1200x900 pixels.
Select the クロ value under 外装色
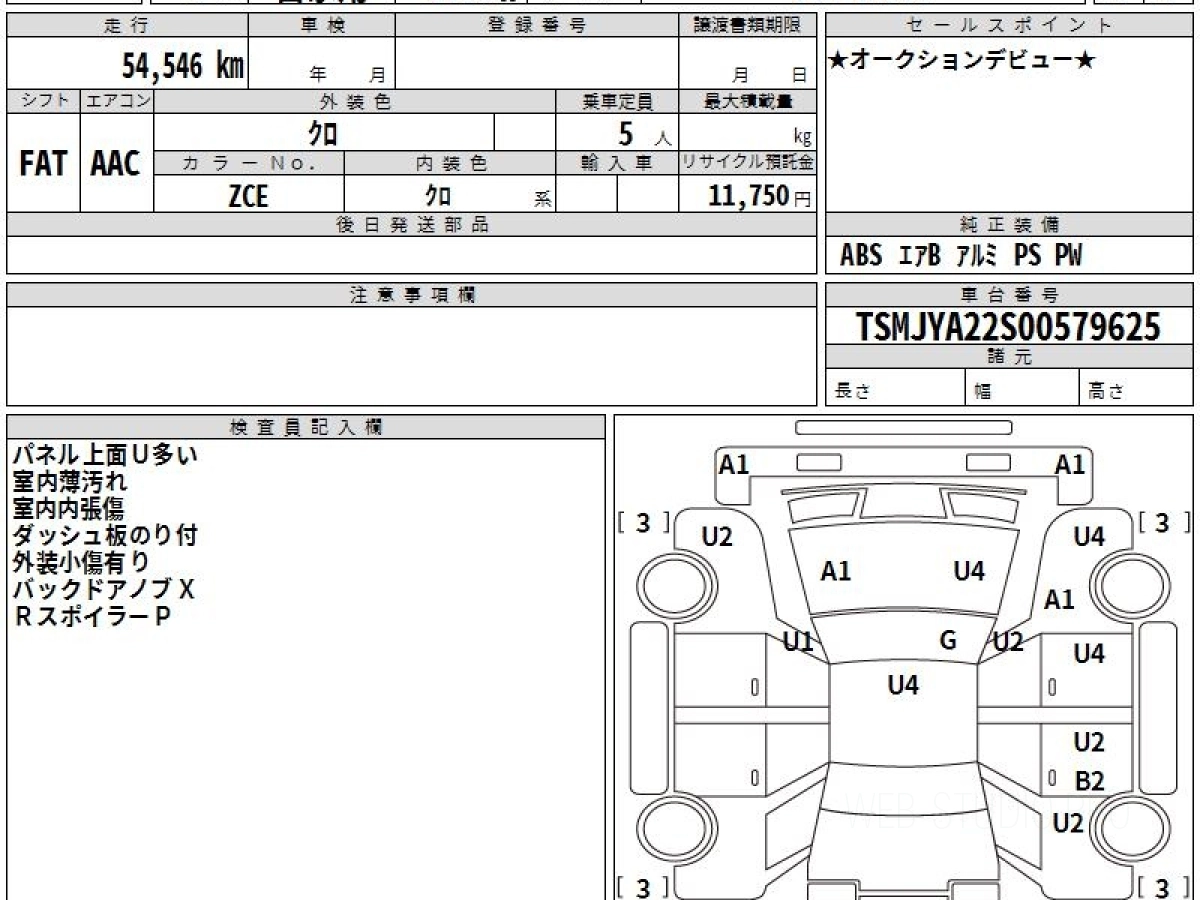click(x=322, y=133)
